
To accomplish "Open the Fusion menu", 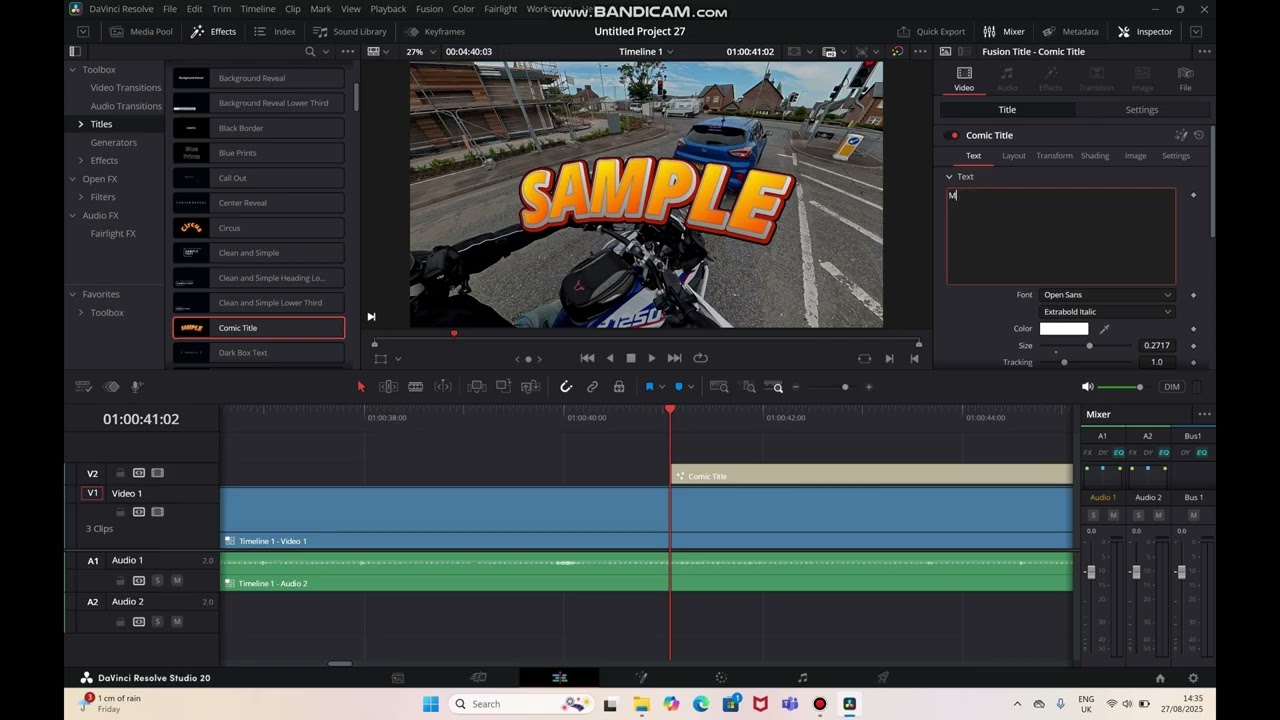I will tap(429, 9).
